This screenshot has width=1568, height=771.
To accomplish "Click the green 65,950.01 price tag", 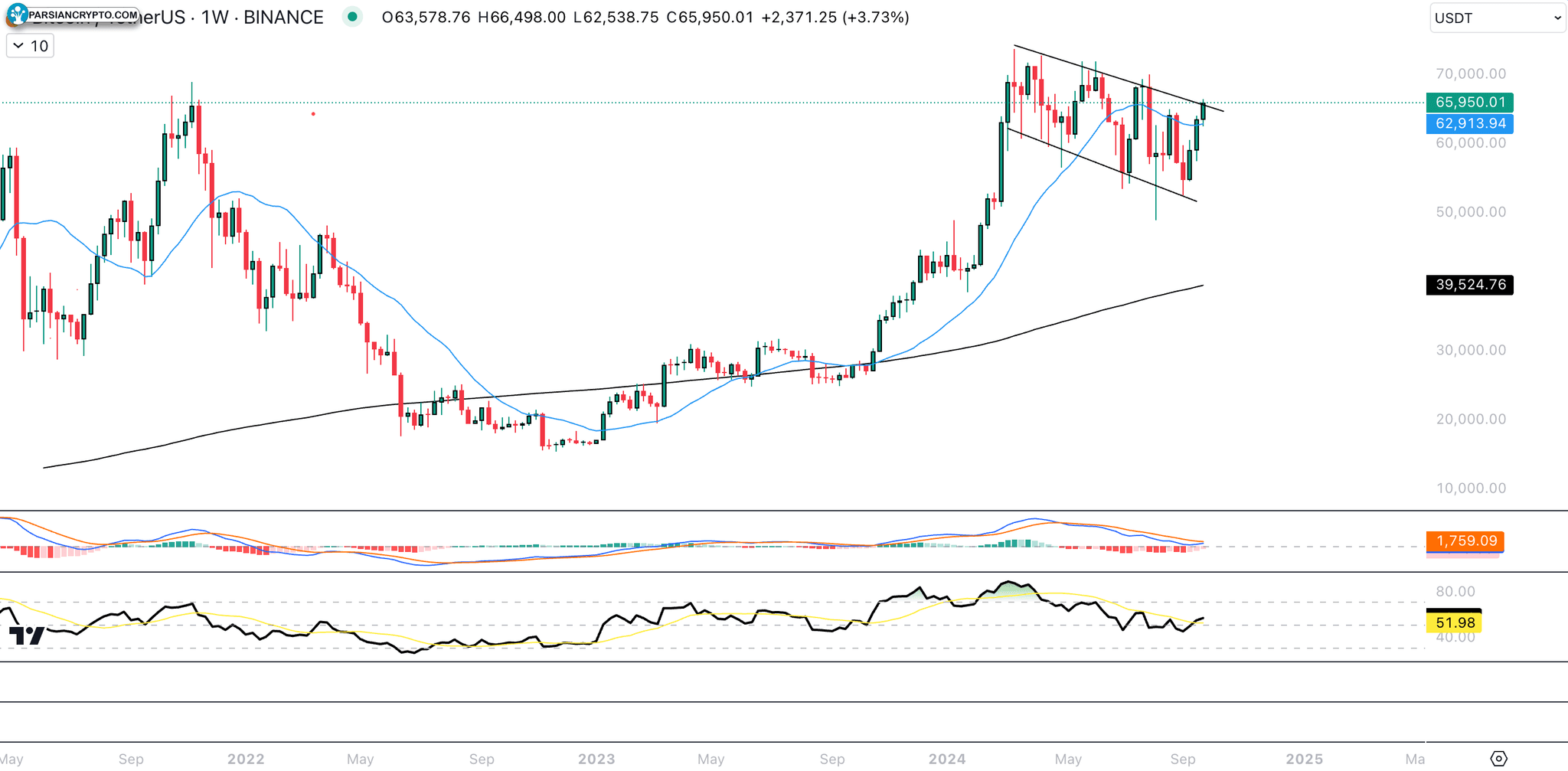I will click(x=1469, y=102).
